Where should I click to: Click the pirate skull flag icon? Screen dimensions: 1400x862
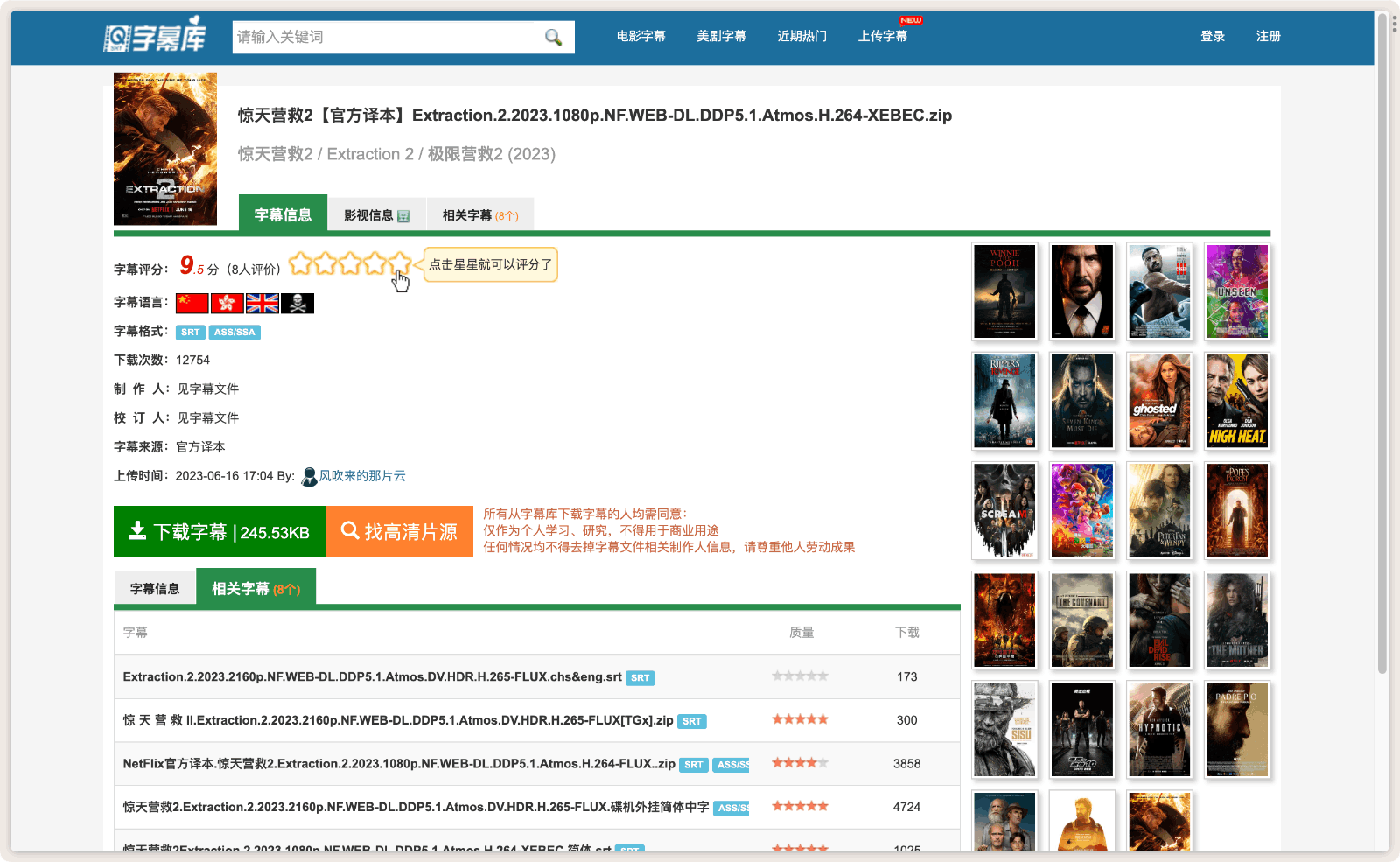coord(297,303)
